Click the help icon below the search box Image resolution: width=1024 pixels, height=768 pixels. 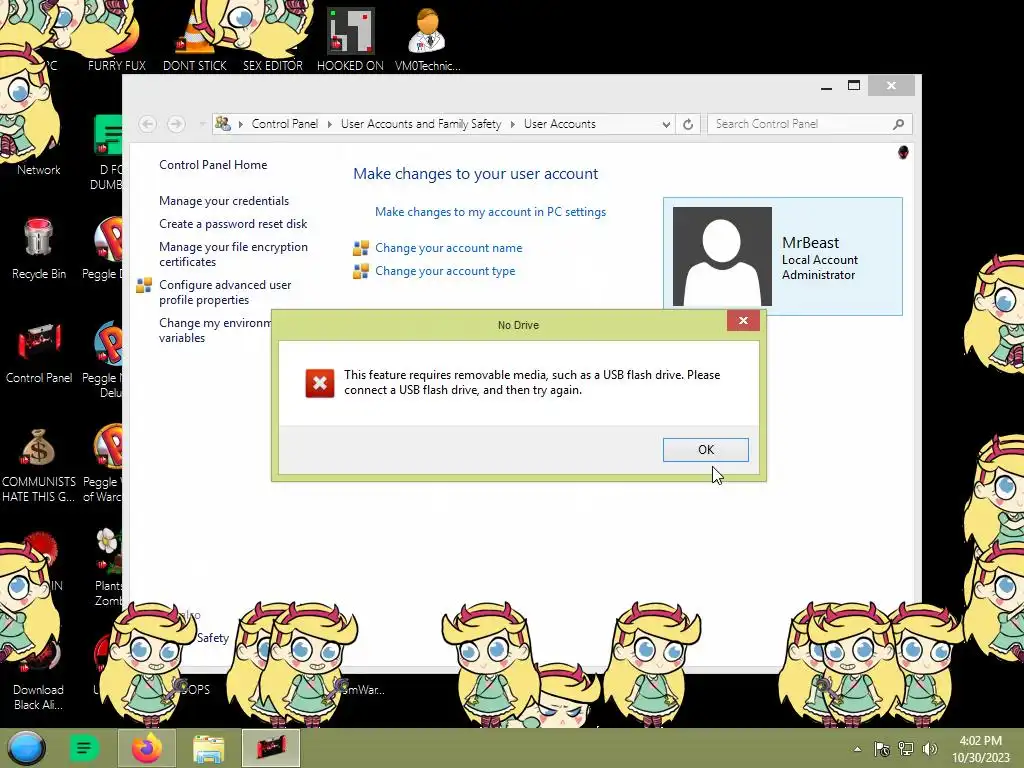(903, 152)
